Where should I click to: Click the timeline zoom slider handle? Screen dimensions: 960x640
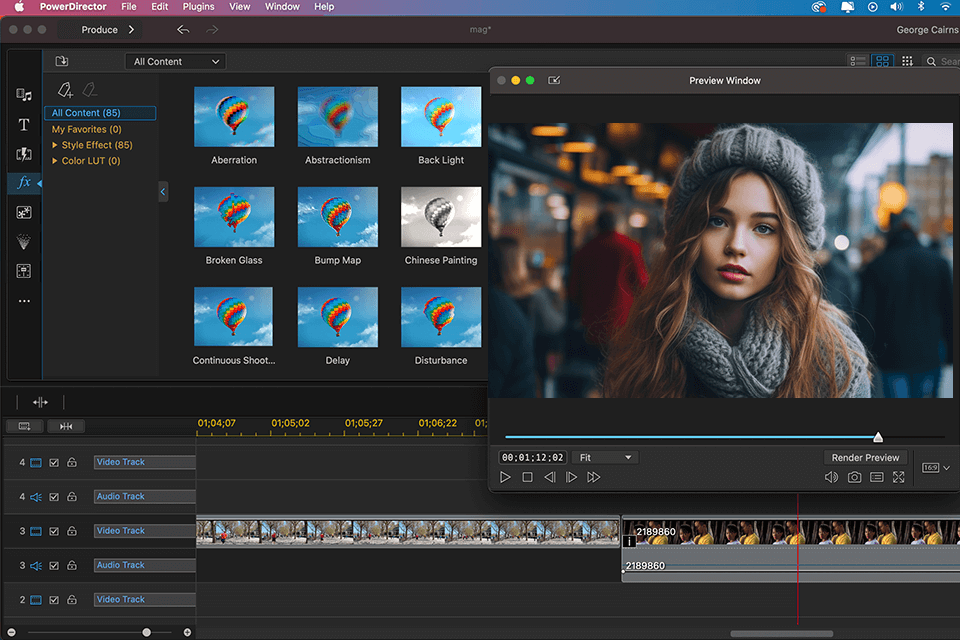click(x=147, y=632)
